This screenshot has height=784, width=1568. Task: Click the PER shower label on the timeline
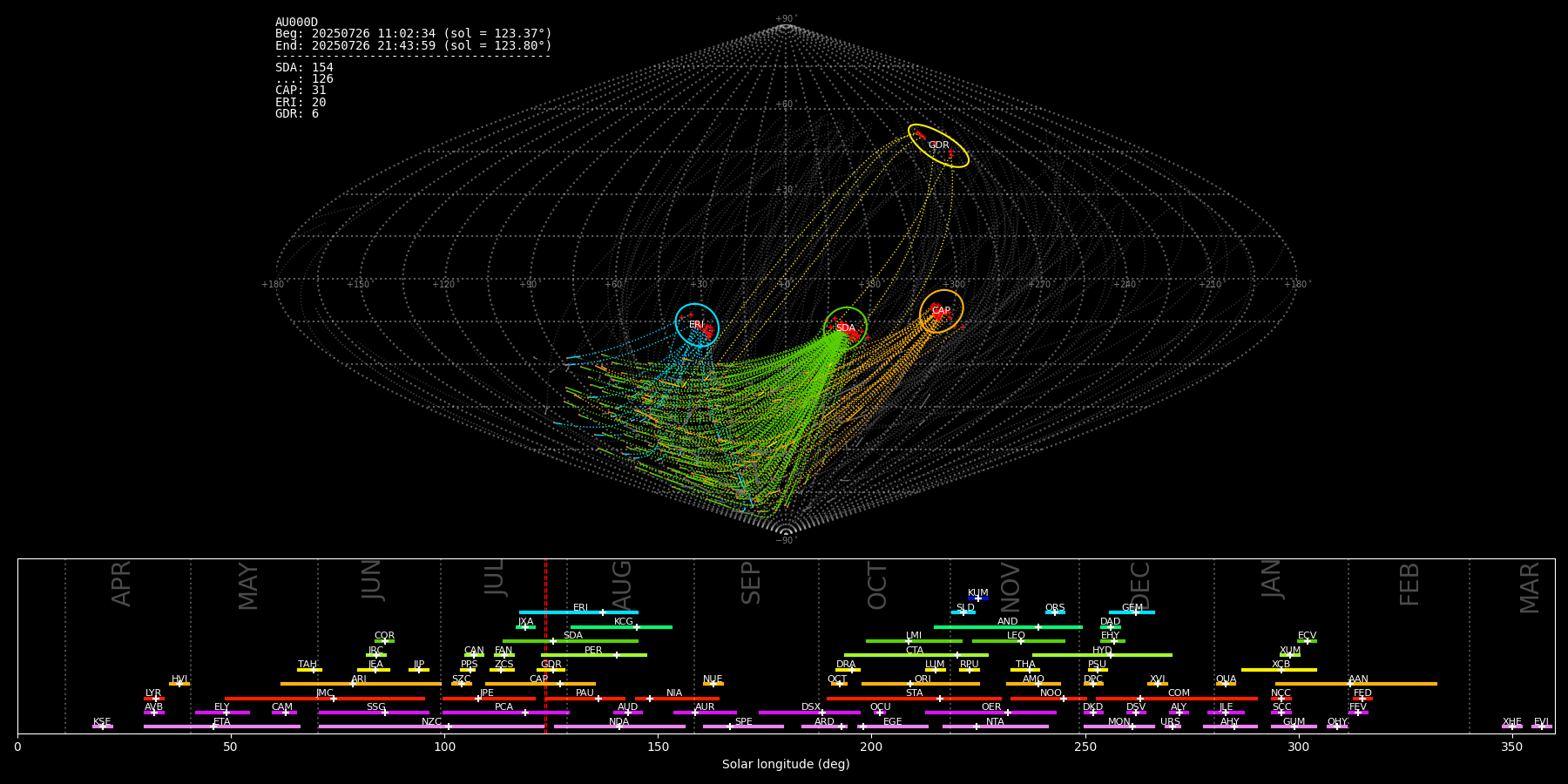pos(593,651)
